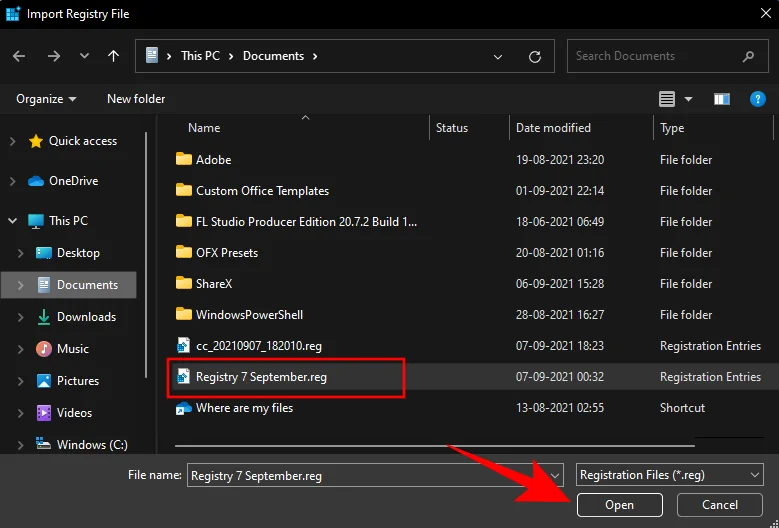Open the Registration Files type dropdown
This screenshot has height=528, width=779.
pos(669,475)
